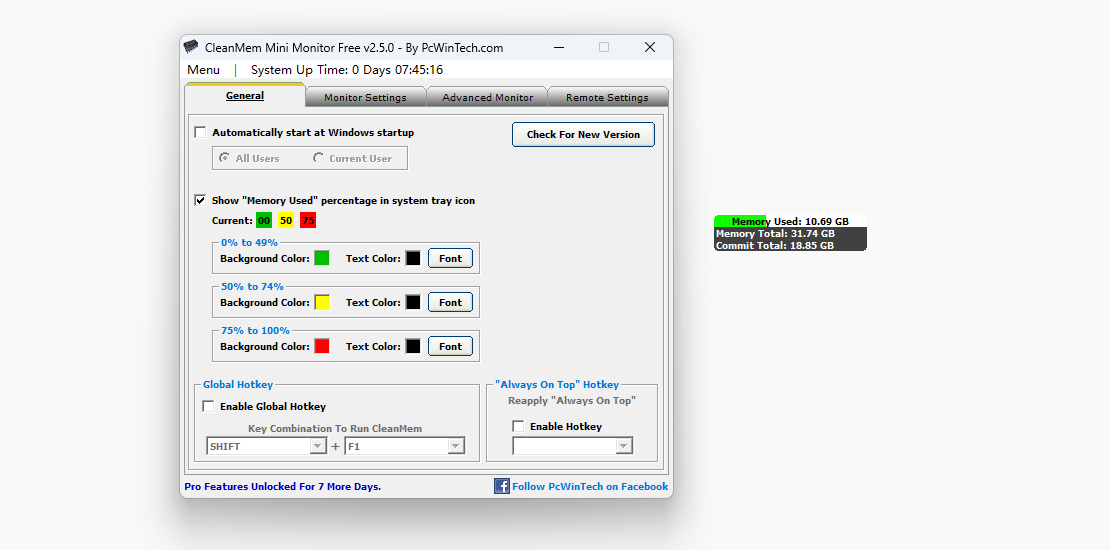
Task: Click the Memory Used mini monitor bar
Action: pos(789,221)
